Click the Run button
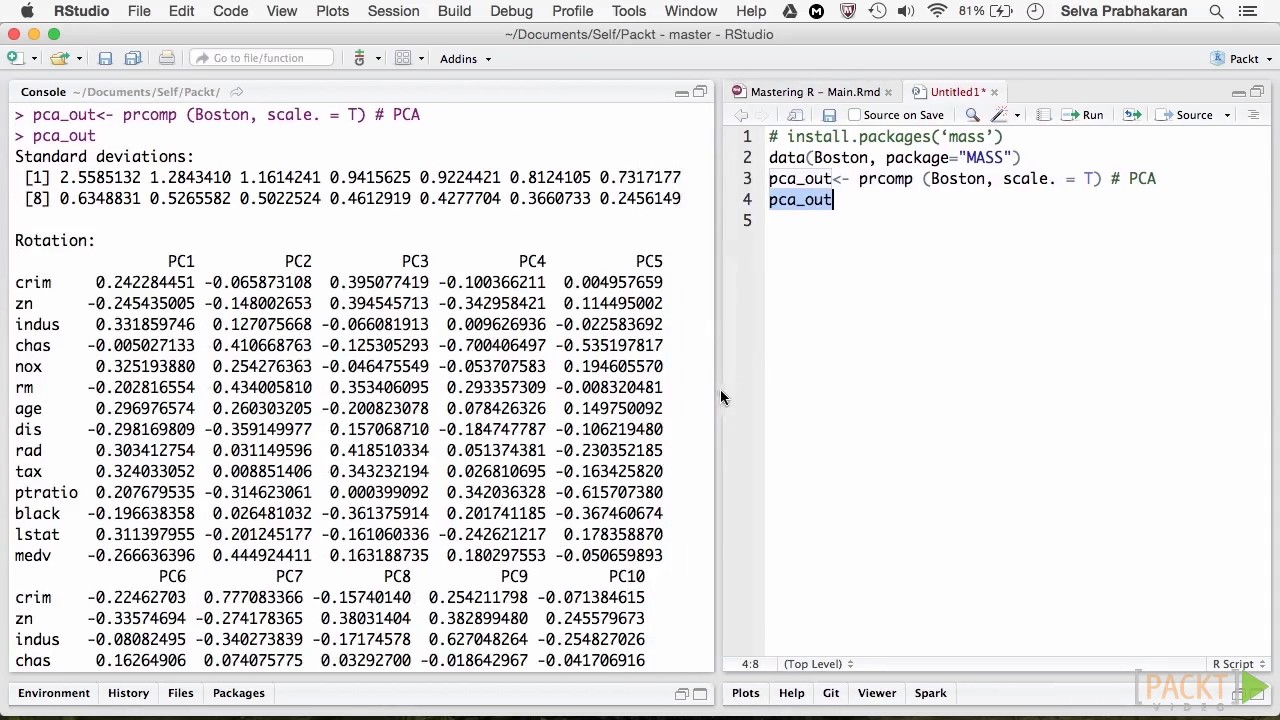Image resolution: width=1280 pixels, height=720 pixels. [1083, 115]
